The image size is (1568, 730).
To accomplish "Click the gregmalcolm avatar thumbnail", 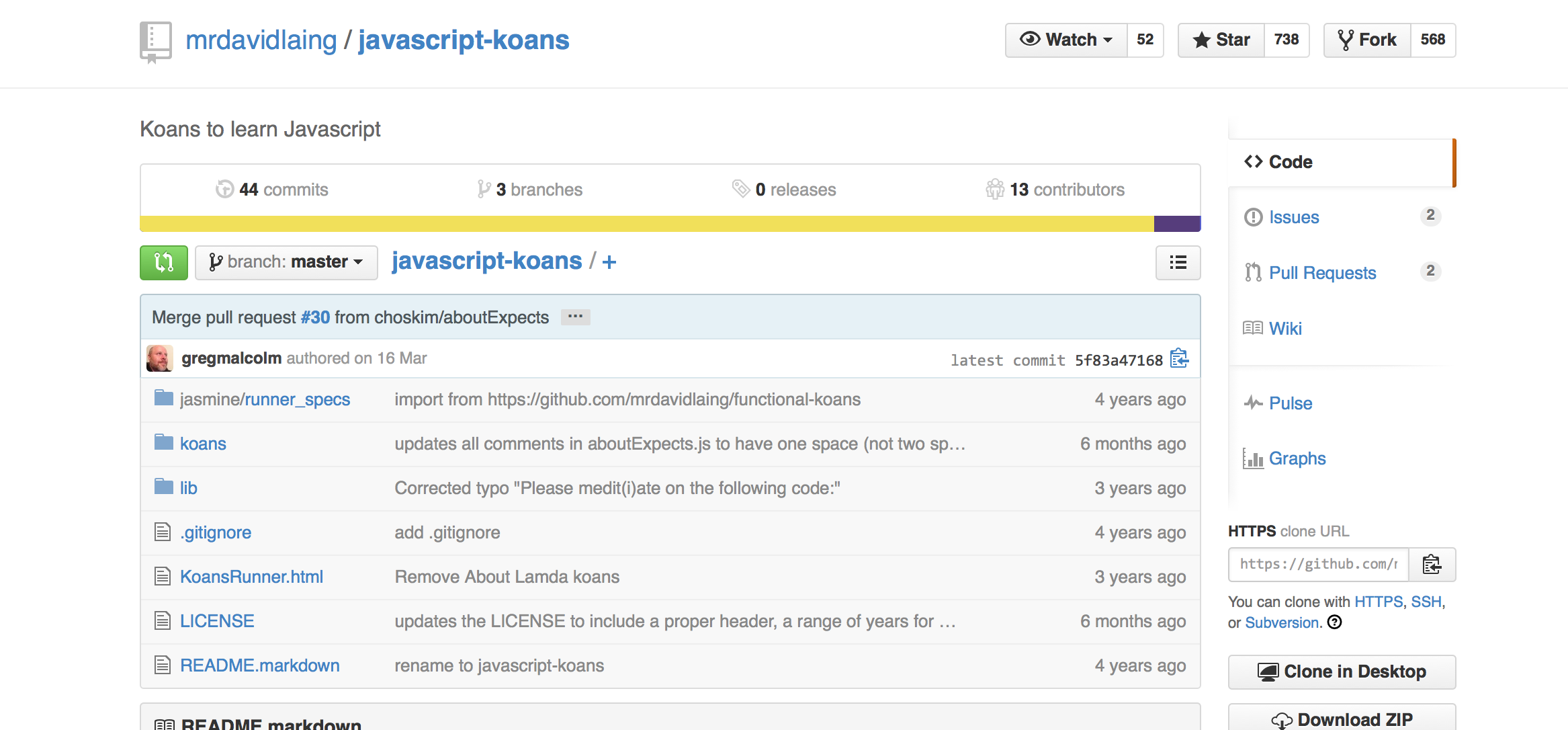I will pos(160,358).
